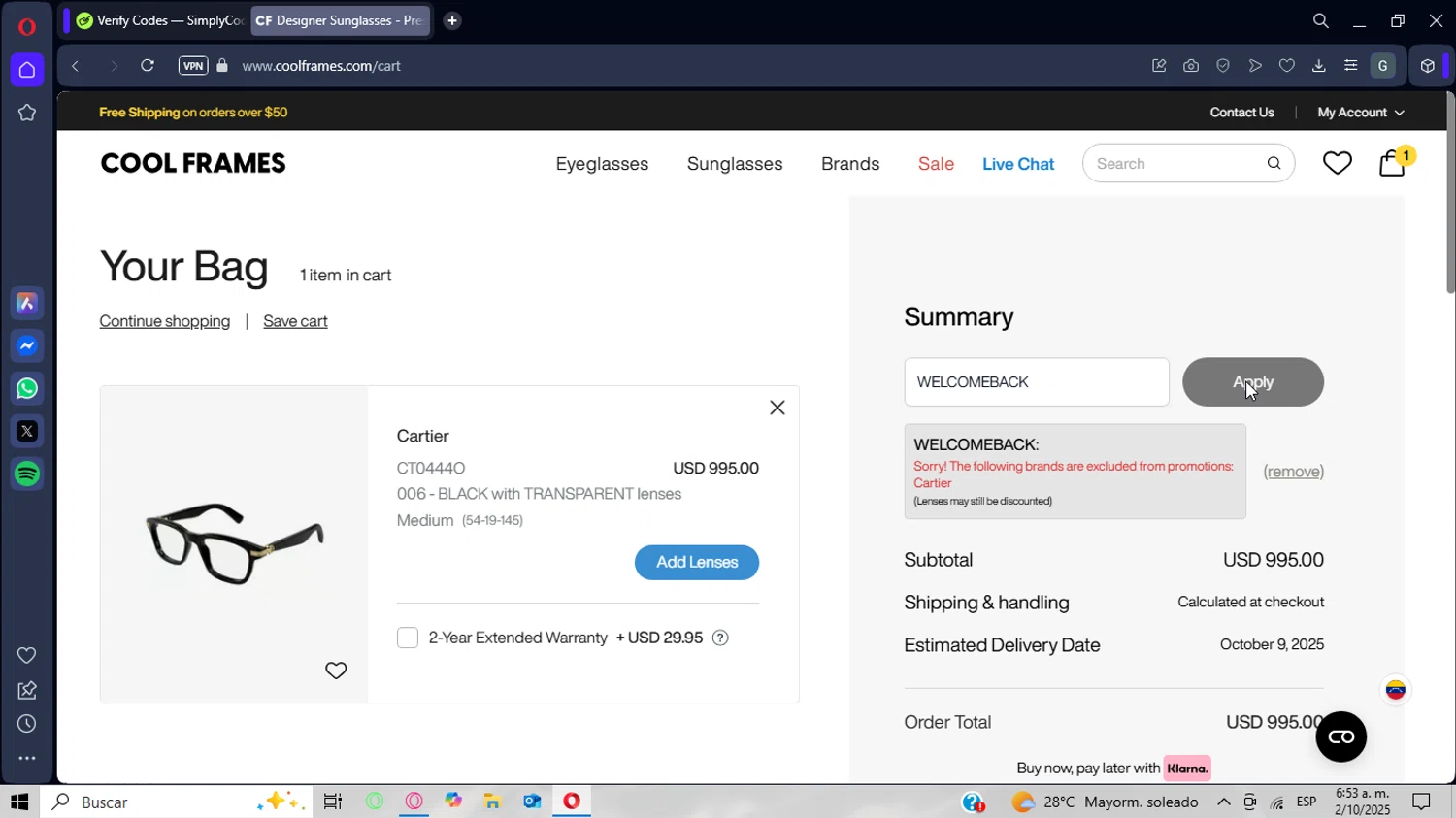Open a new browser tab

[x=452, y=20]
